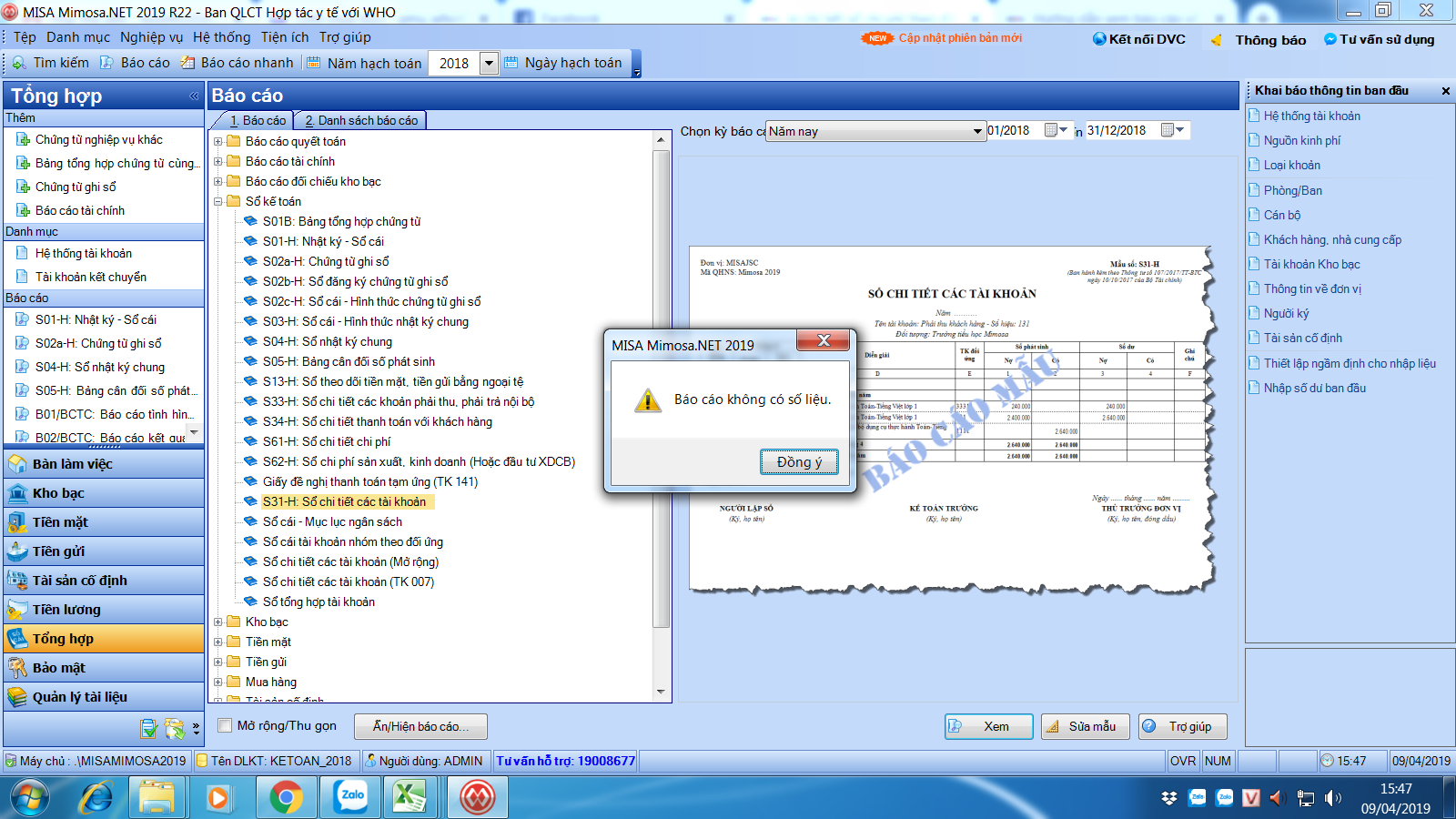Open the Hệ thống menu
This screenshot has width=1456, height=819.
[x=221, y=37]
